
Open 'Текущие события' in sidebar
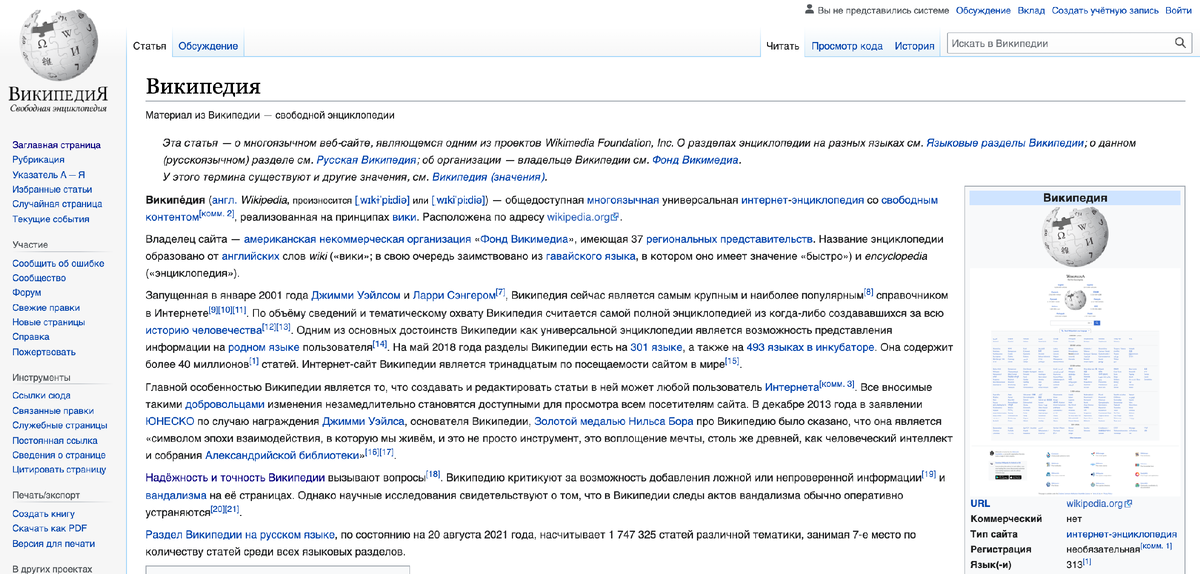coord(50,219)
